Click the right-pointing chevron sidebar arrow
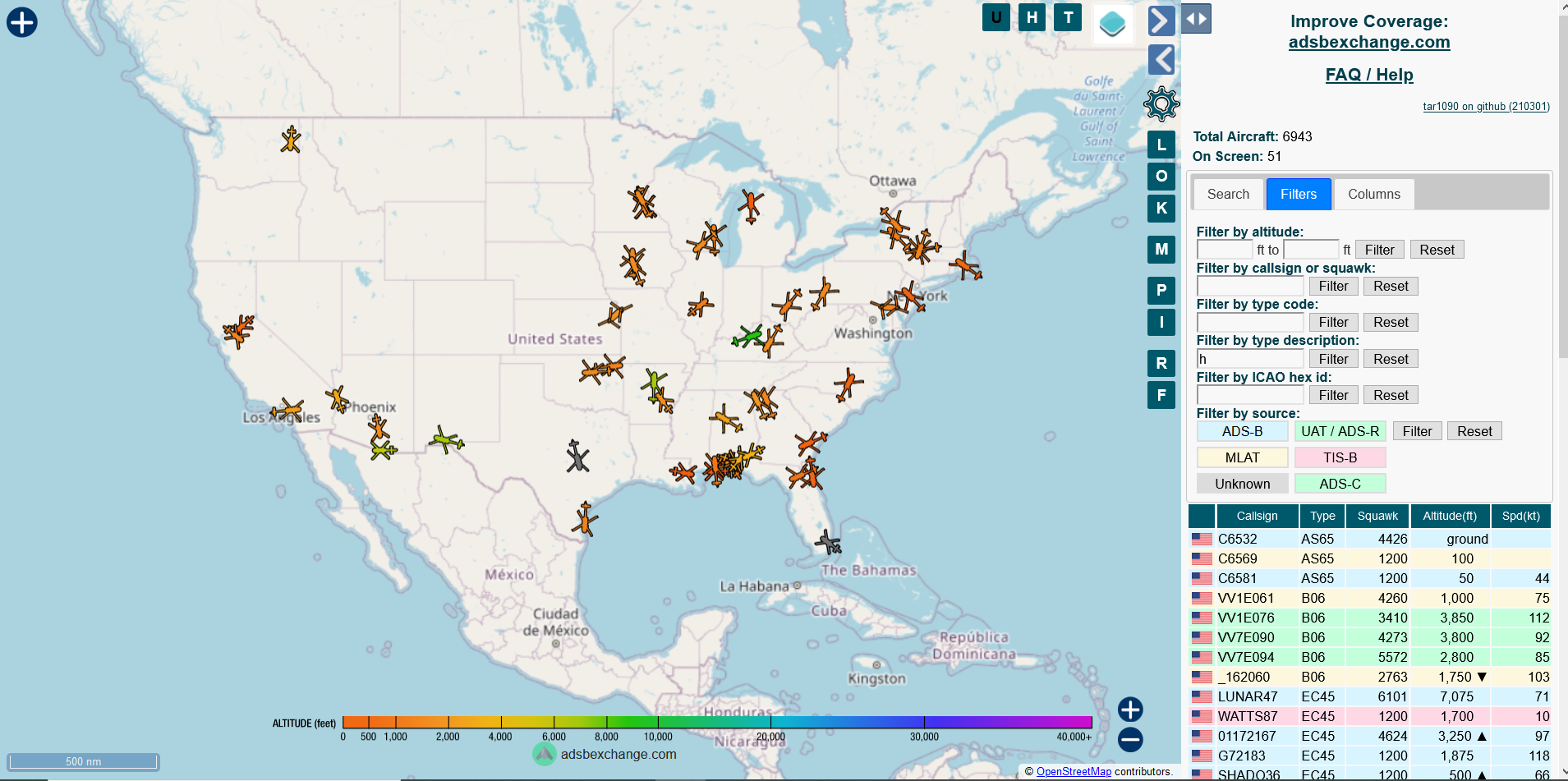 click(1161, 21)
